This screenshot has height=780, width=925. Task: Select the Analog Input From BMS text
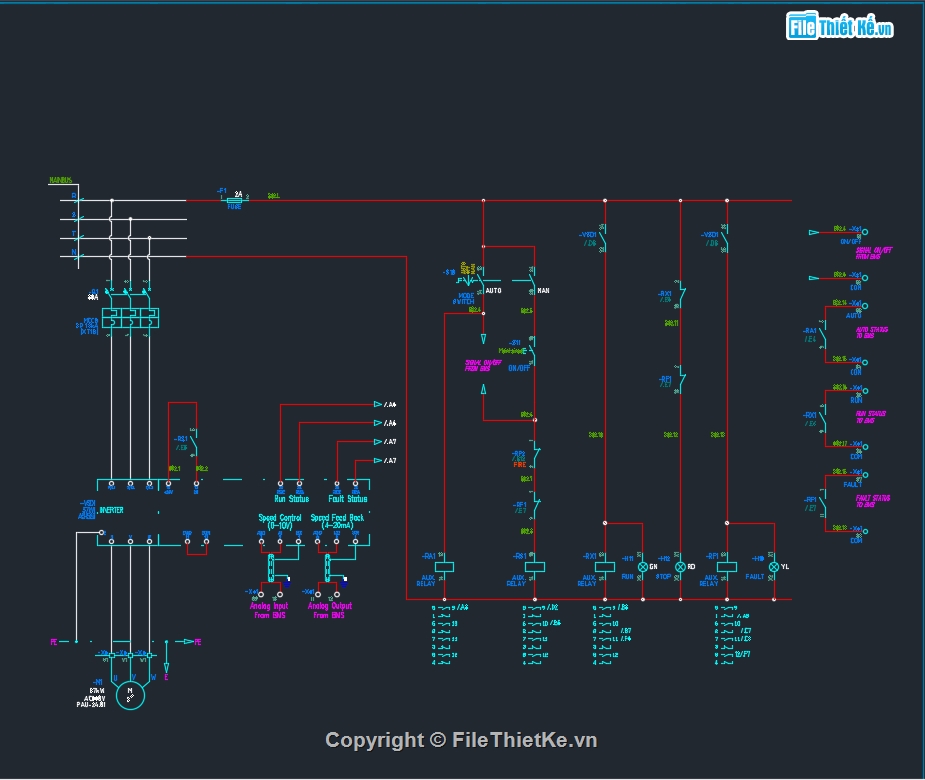(269, 610)
